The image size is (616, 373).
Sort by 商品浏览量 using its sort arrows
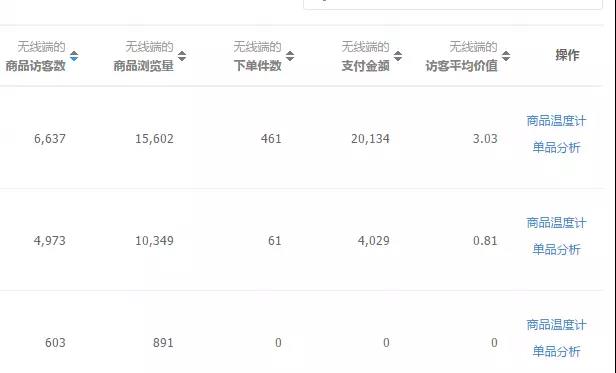[182, 56]
